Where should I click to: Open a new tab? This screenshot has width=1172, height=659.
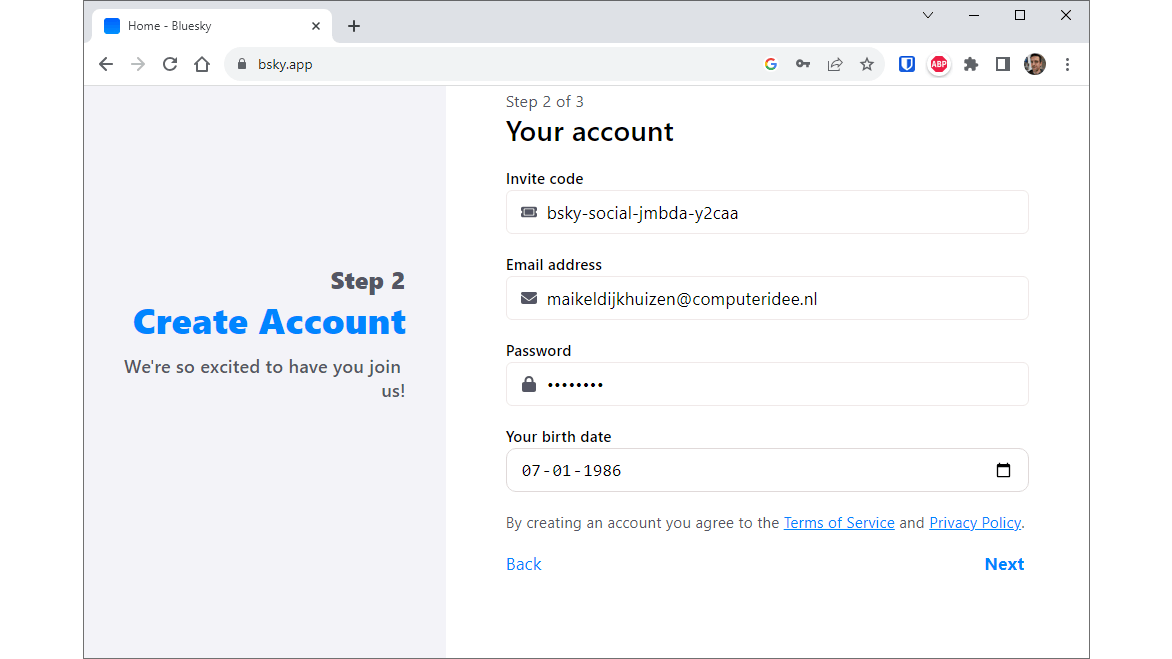coord(354,26)
